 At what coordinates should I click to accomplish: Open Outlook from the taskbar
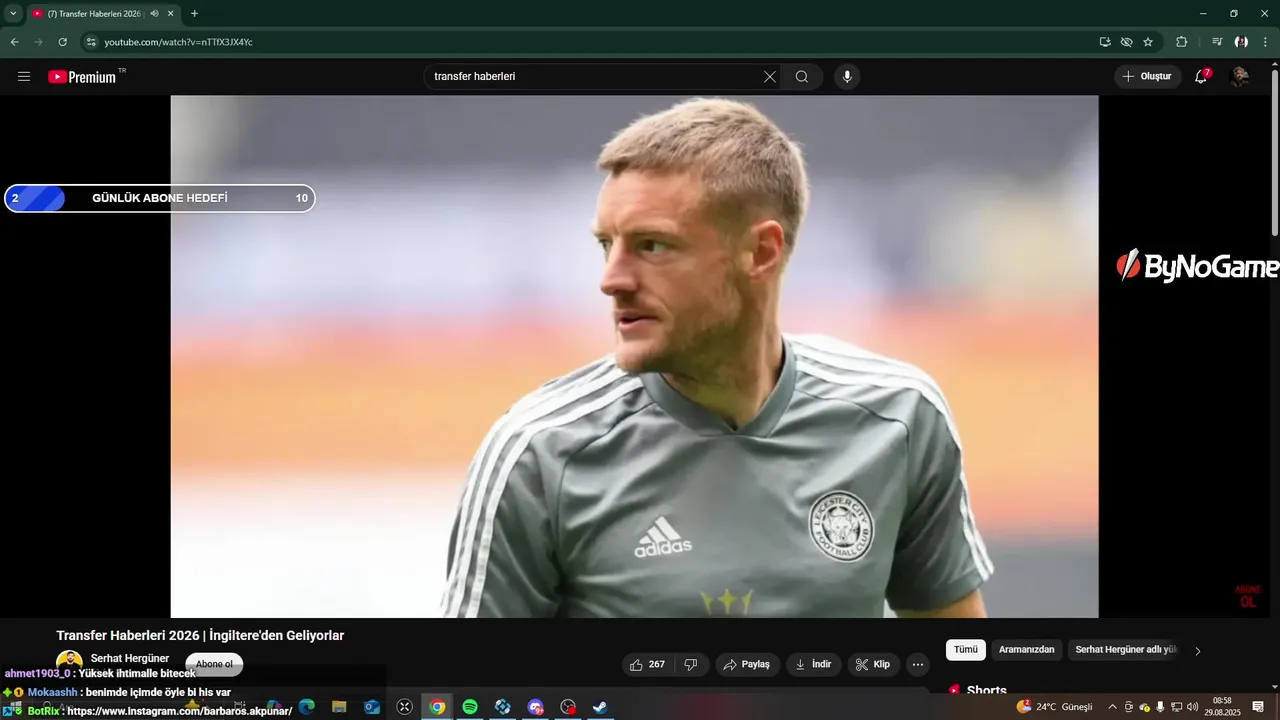372,707
